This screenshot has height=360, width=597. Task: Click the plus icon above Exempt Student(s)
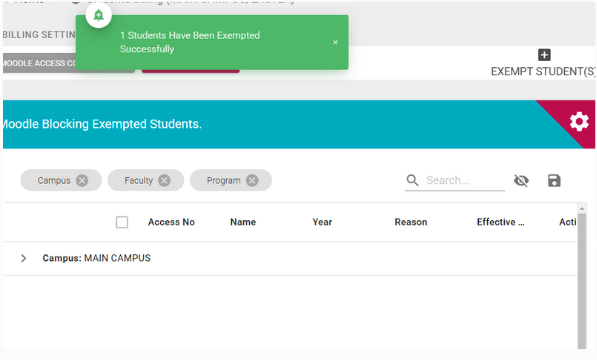[x=544, y=55]
